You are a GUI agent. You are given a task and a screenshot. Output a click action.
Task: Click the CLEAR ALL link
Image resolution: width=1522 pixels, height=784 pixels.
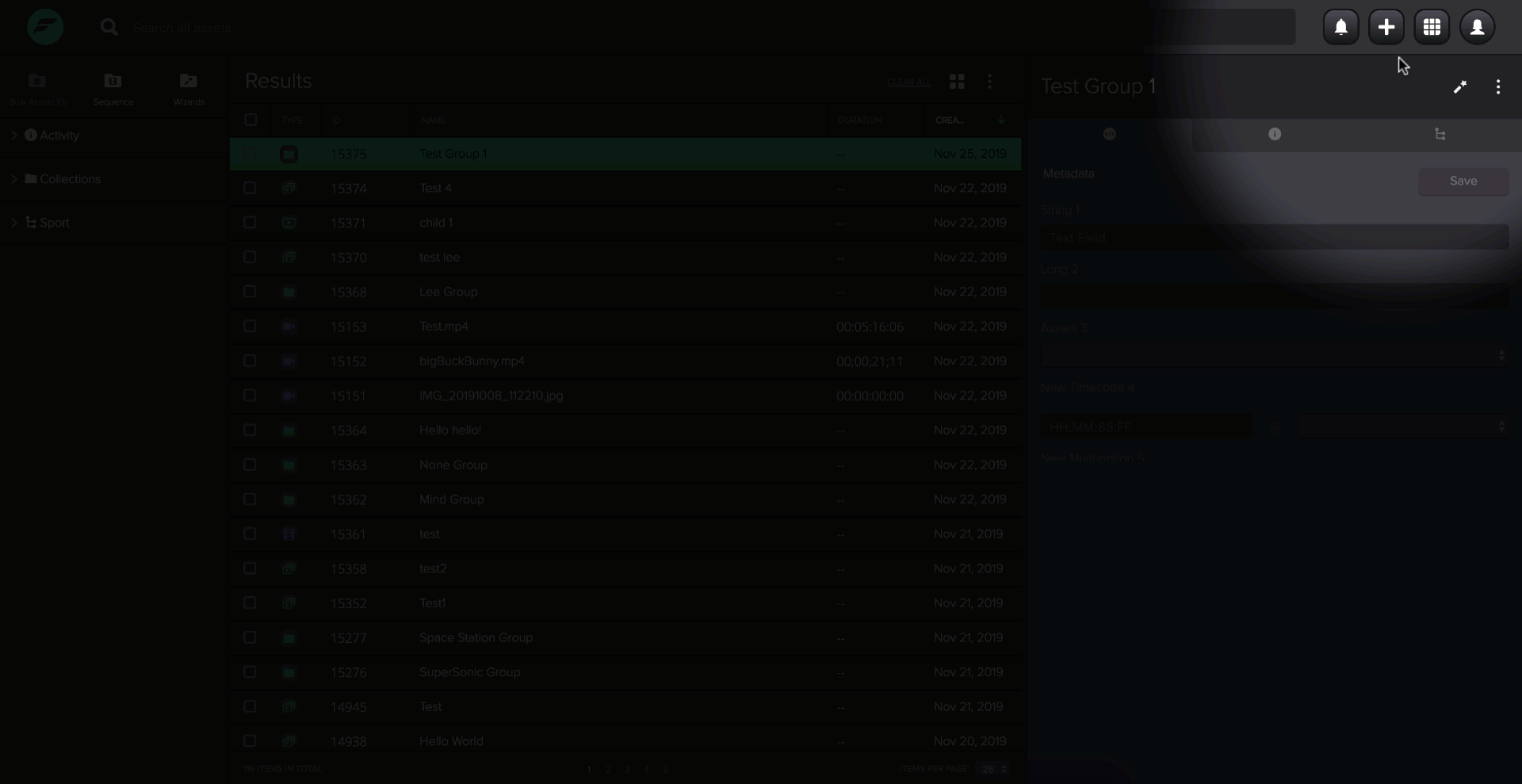click(x=909, y=82)
